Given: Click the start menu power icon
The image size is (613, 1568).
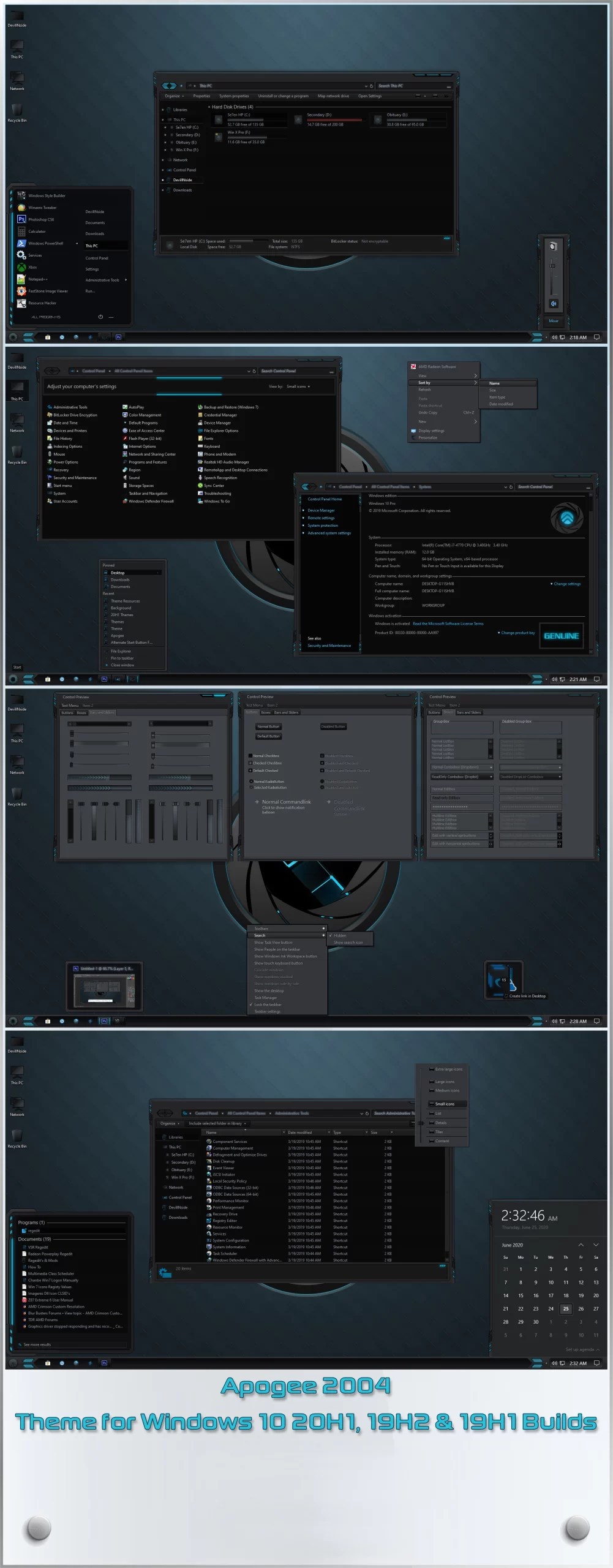Looking at the screenshot, I should click(100, 317).
